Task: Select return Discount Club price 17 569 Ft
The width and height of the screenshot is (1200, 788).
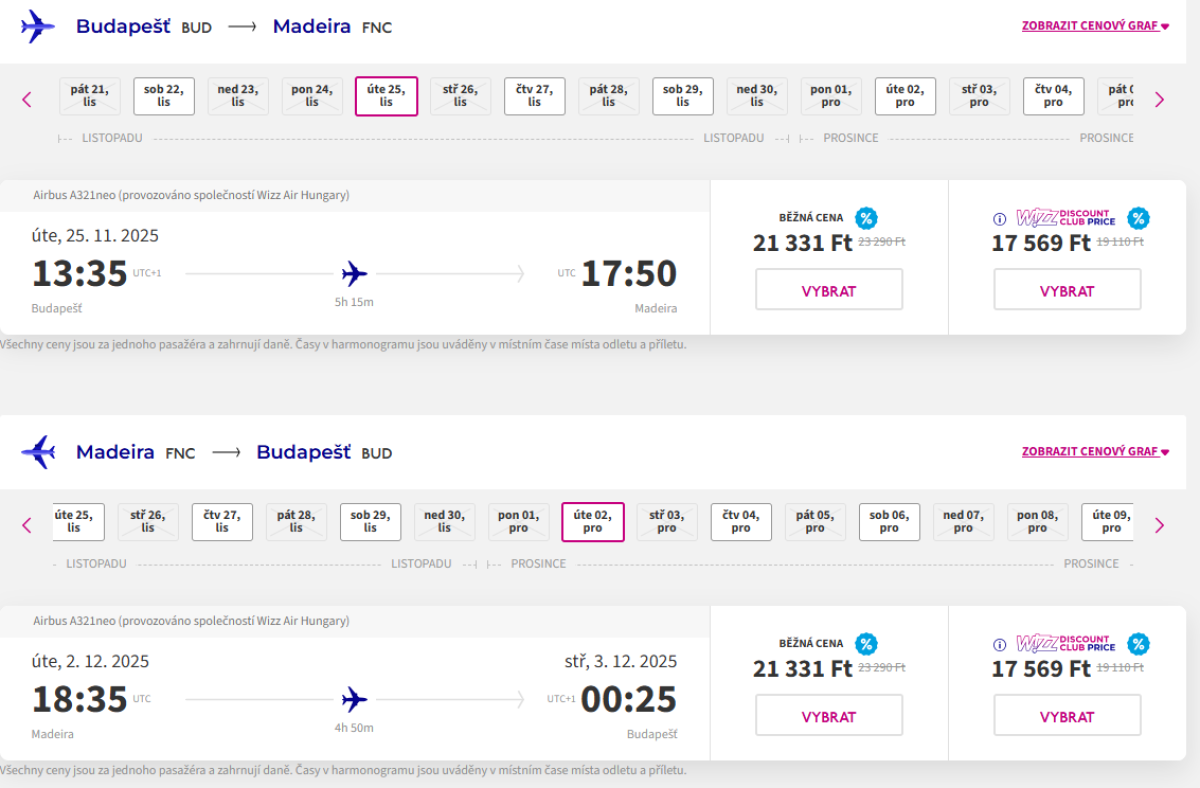Action: (x=1067, y=716)
